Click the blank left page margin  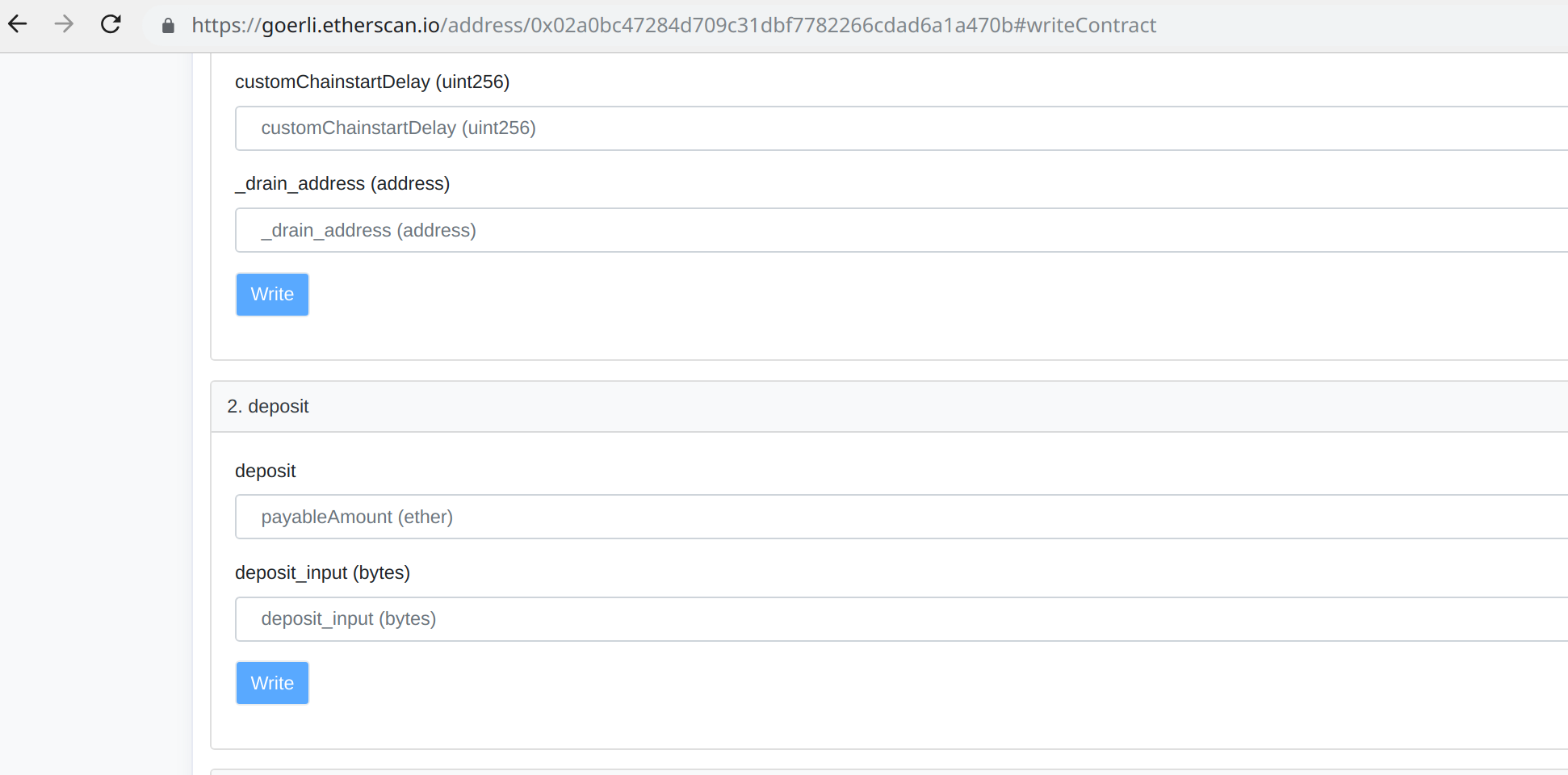point(95,404)
